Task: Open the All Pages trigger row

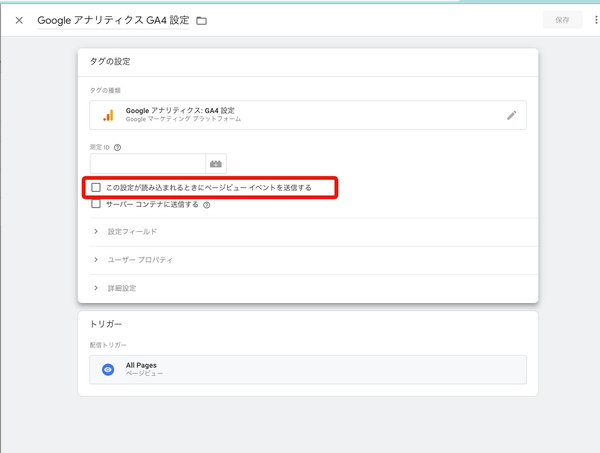Action: (308, 370)
